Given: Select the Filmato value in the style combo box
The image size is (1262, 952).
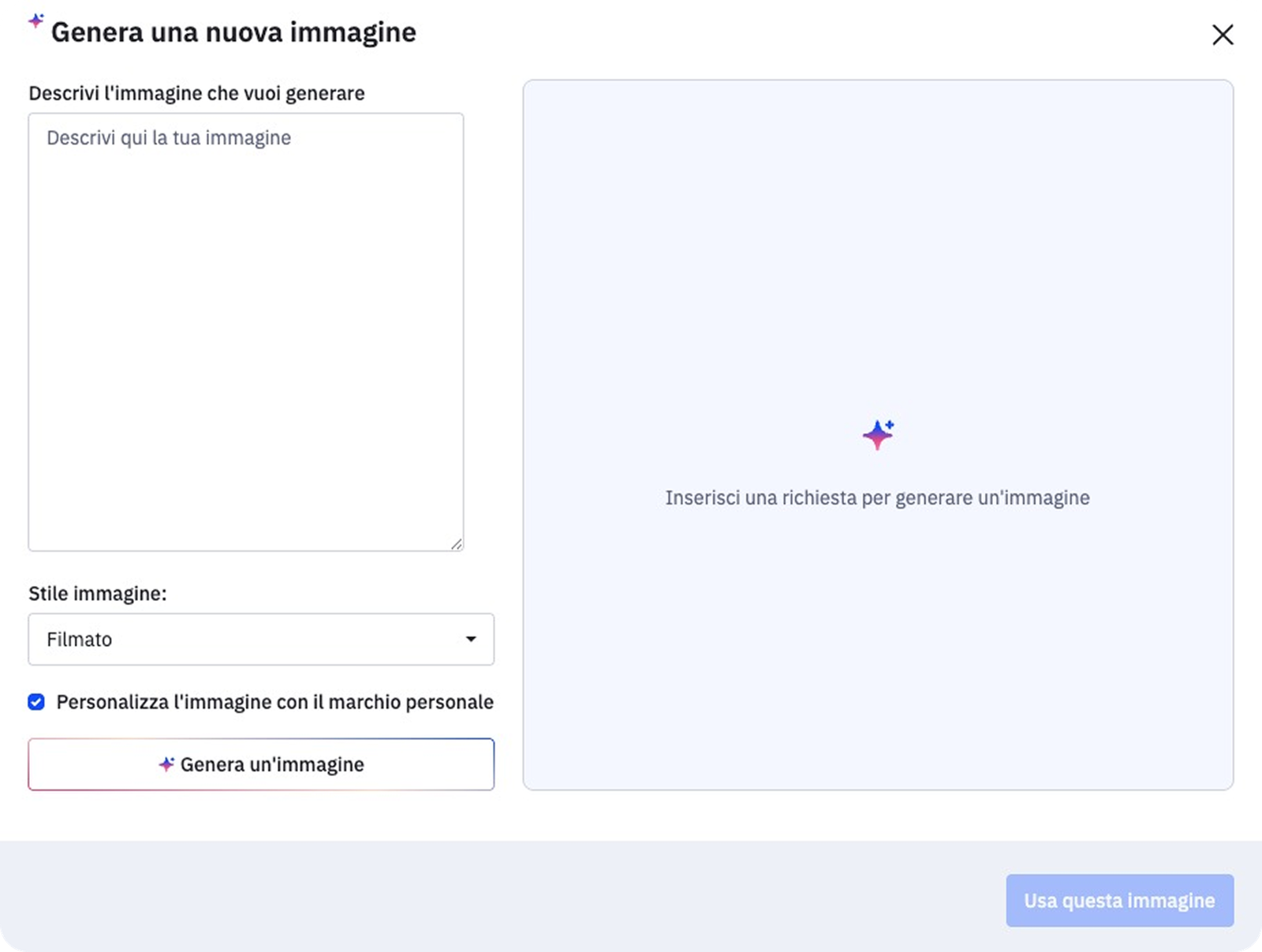Looking at the screenshot, I should click(80, 640).
